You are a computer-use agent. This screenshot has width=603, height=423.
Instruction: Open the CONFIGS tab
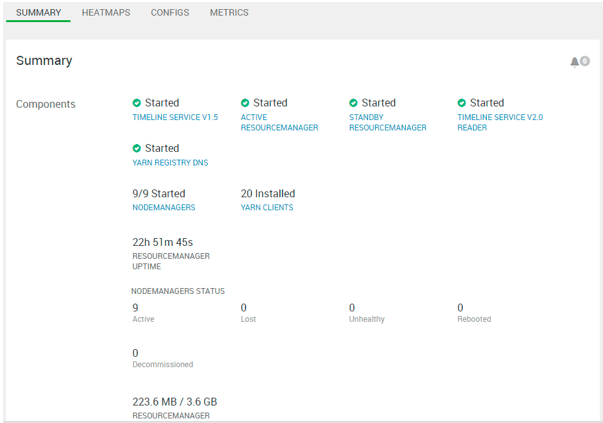[x=170, y=13]
